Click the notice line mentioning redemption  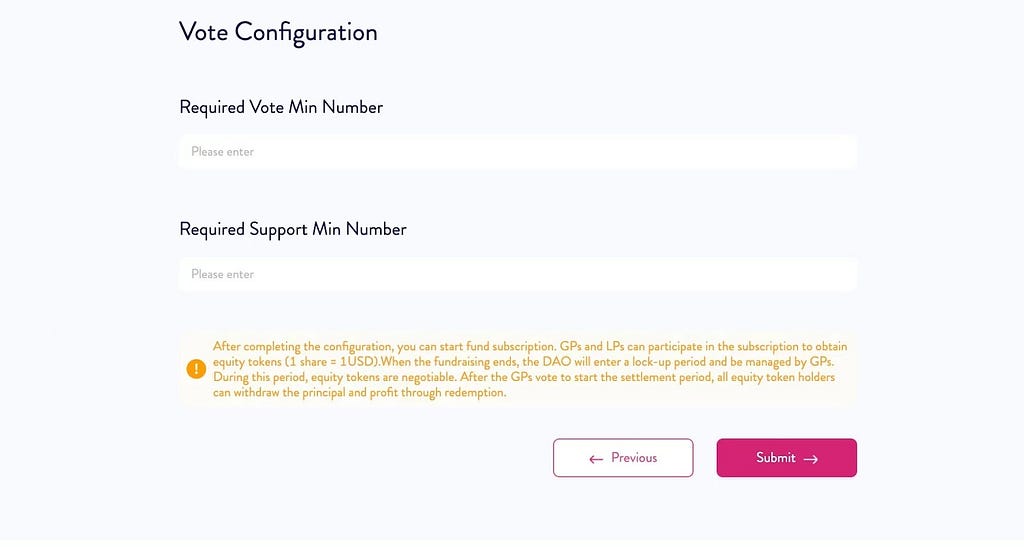[360, 393]
